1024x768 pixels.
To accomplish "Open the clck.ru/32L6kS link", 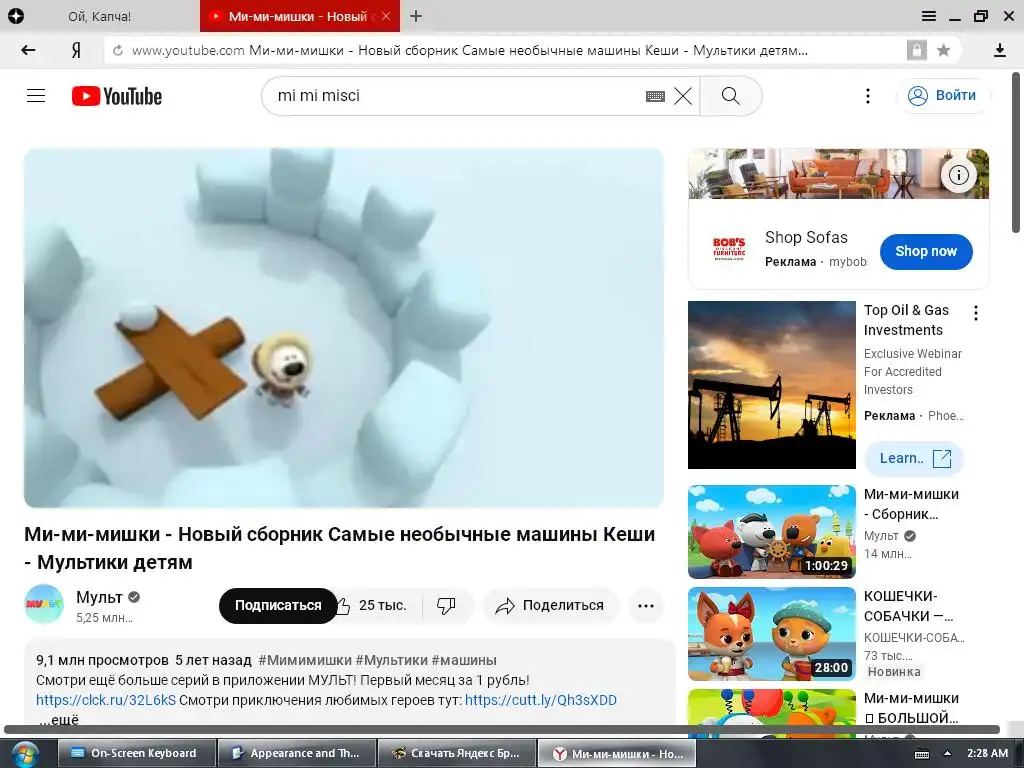I will (x=106, y=700).
